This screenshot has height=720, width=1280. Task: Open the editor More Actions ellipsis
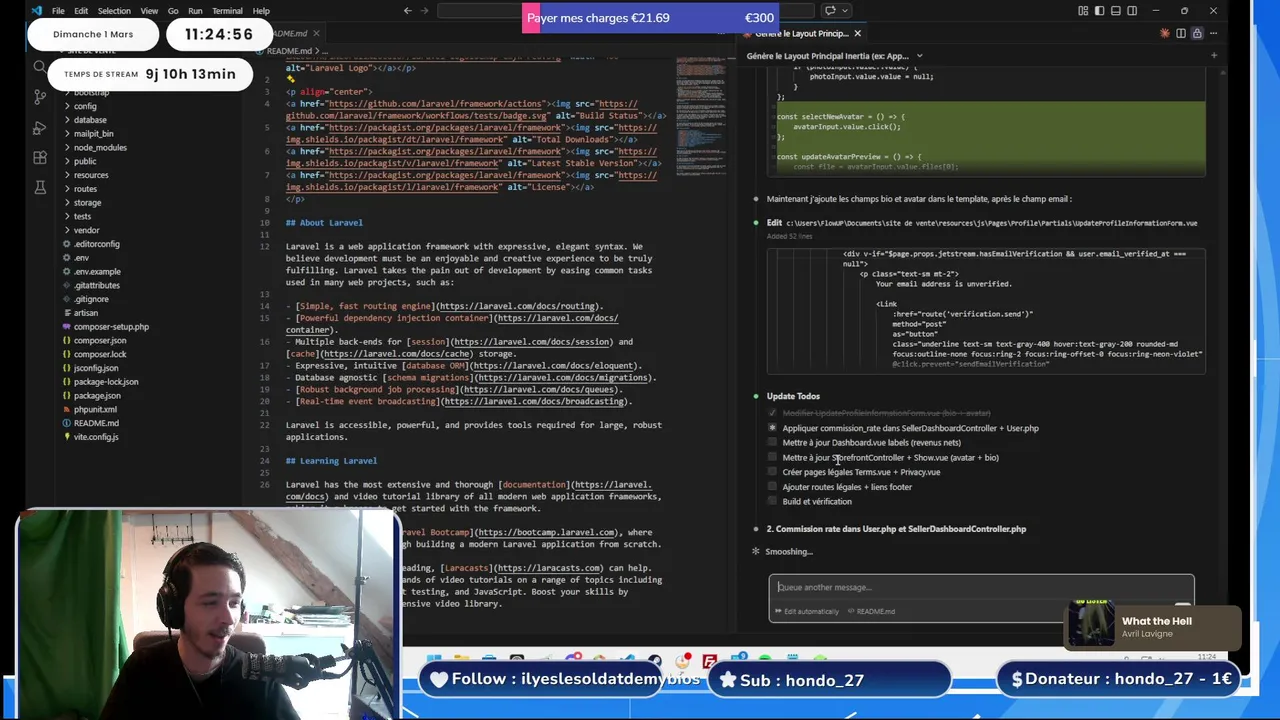[1213, 34]
